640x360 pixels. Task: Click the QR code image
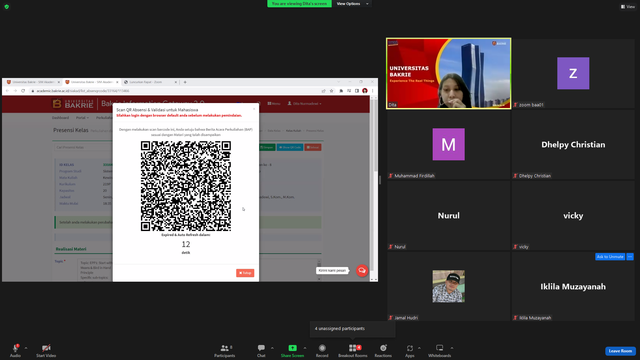click(x=186, y=186)
